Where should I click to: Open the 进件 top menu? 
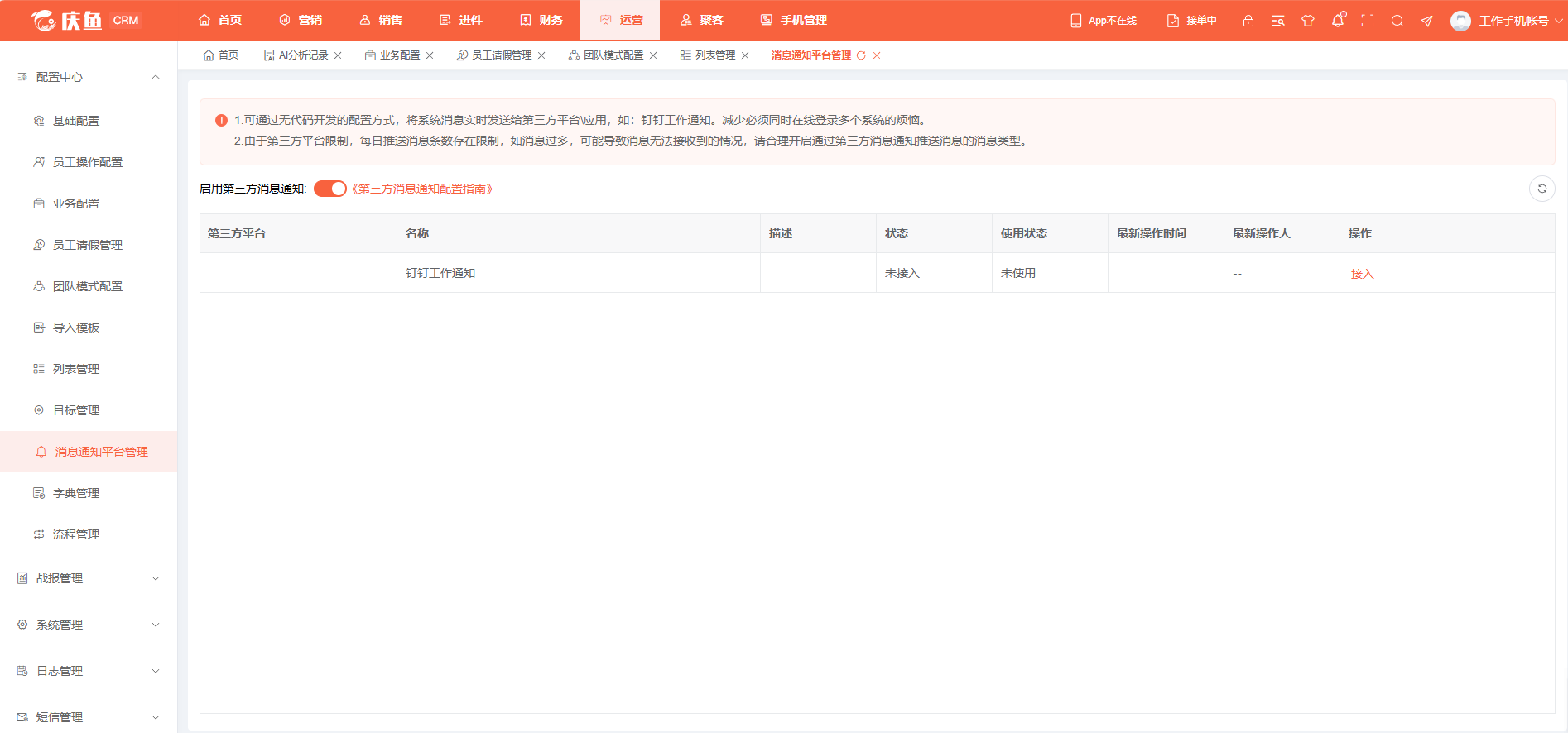click(x=461, y=20)
